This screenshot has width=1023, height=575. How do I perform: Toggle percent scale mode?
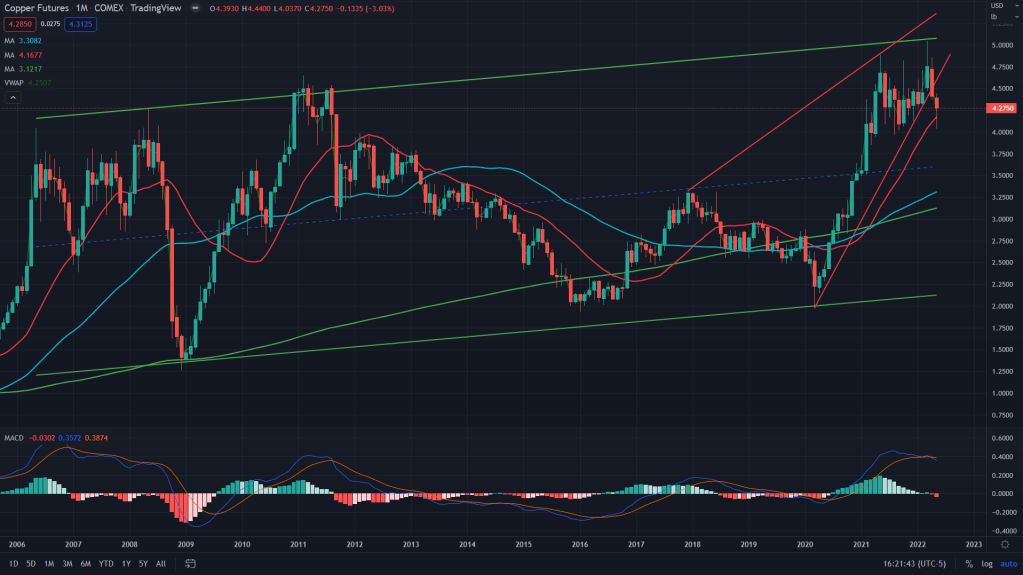[968, 564]
